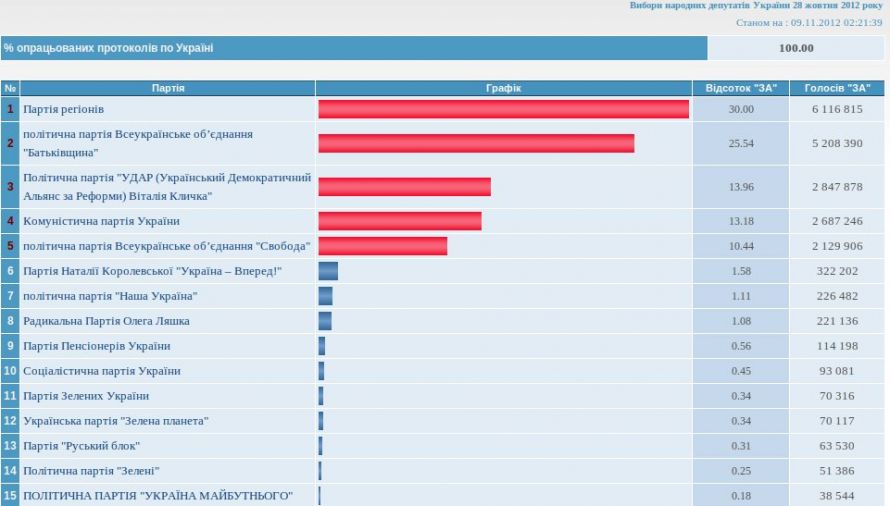Click the red bar for Партія регіонів

(503, 109)
